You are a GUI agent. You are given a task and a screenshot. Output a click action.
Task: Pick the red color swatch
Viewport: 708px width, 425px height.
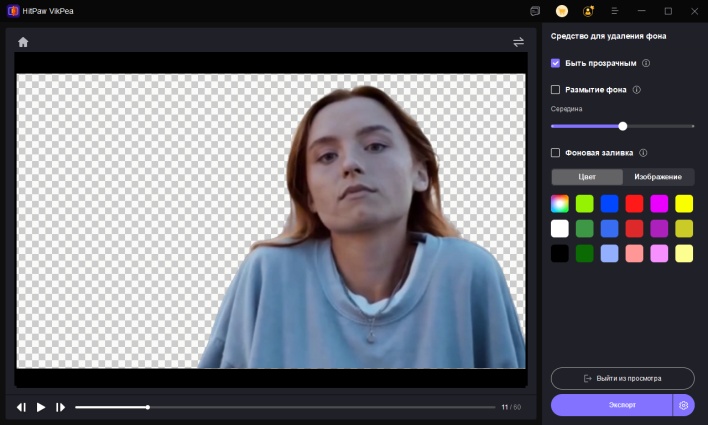click(x=634, y=203)
